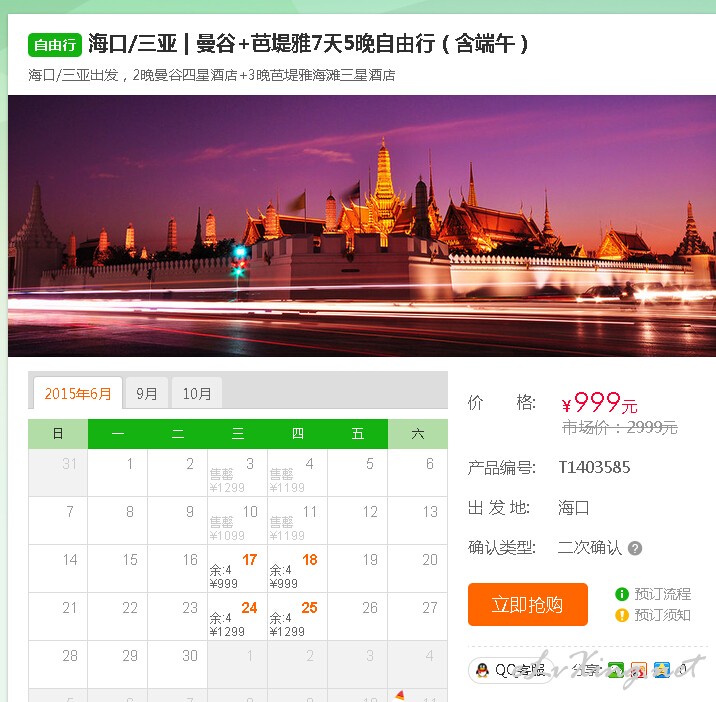Share via the blue Qzone star icon

coord(662,670)
